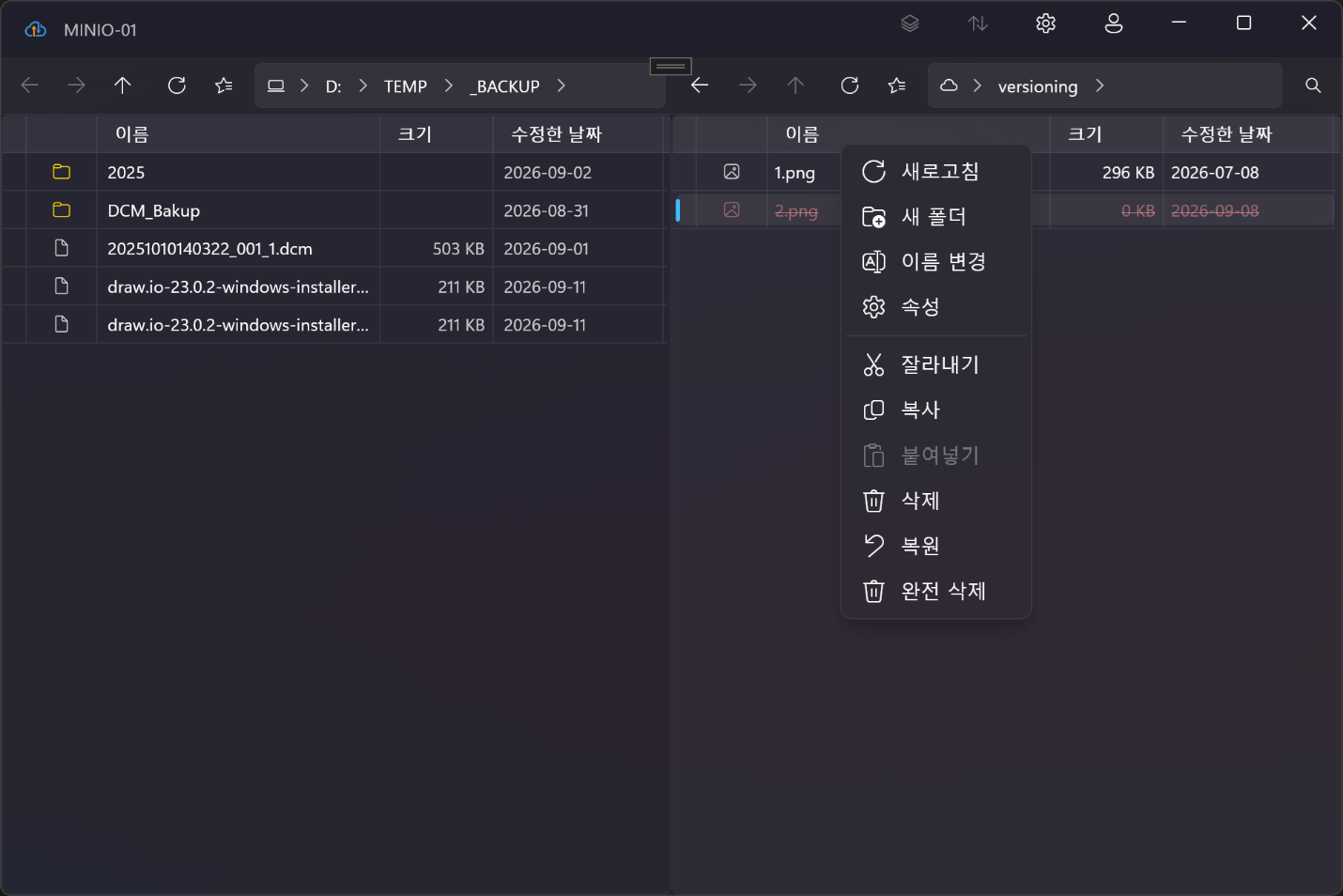Screen dimensions: 1343x896
Task: Select 20251010140322_001_1.dcm file name
Action: (210, 249)
